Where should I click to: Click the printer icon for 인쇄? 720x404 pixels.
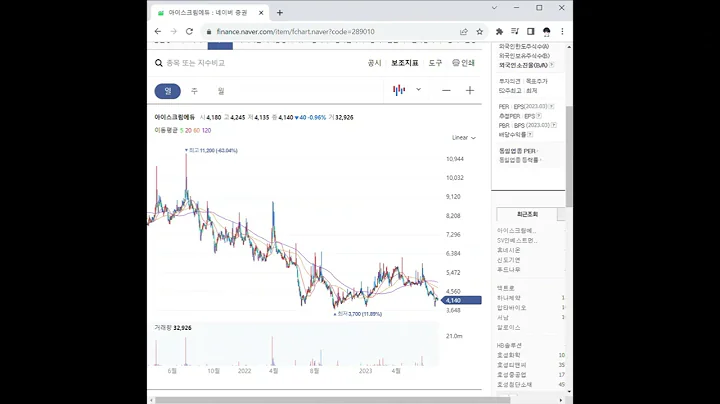456,62
